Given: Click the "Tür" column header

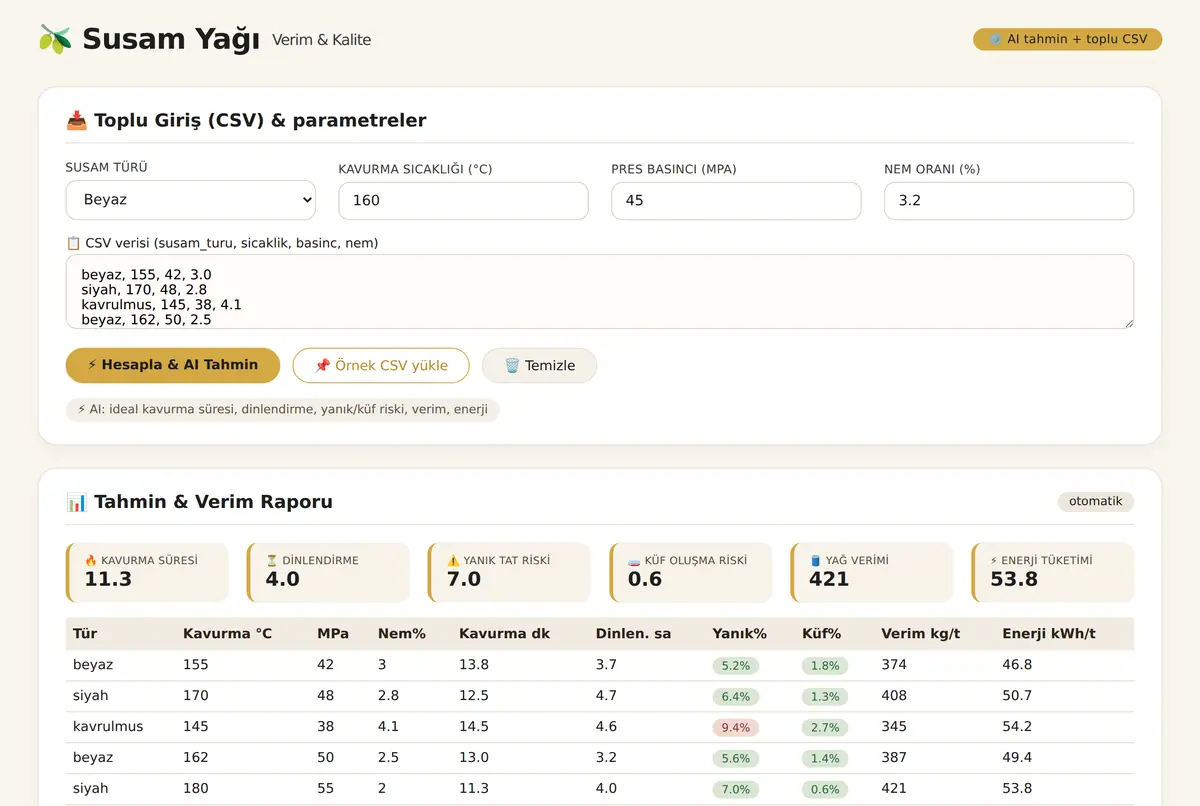Looking at the screenshot, I should tap(85, 634).
